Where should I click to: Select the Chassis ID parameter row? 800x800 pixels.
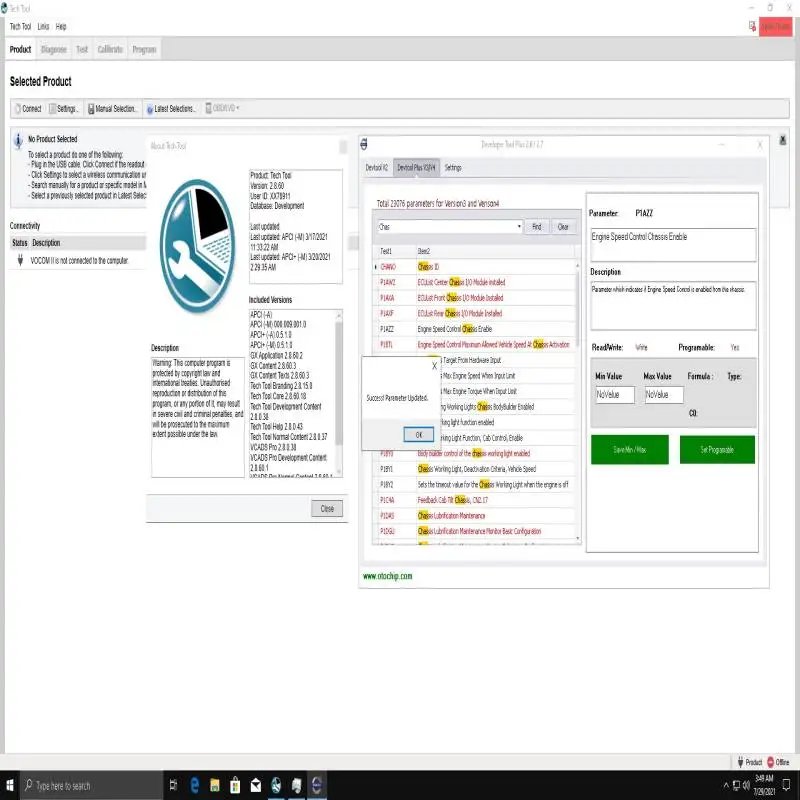coord(474,267)
